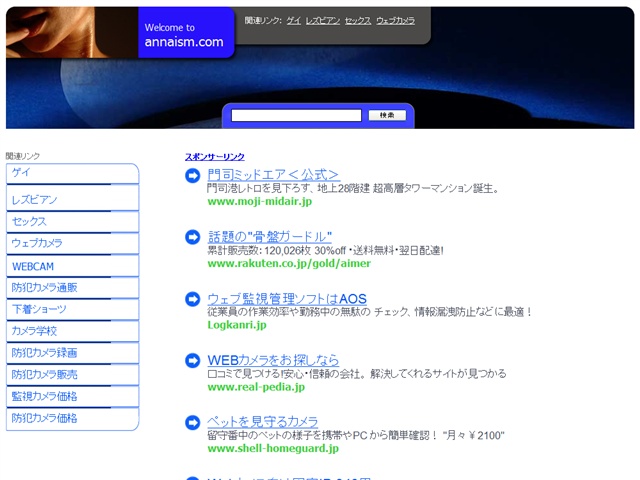Viewport: 640px width, 480px height.
Task: Click arrow icon beside ウェブ監視管理ソフト ad
Action: [192, 299]
